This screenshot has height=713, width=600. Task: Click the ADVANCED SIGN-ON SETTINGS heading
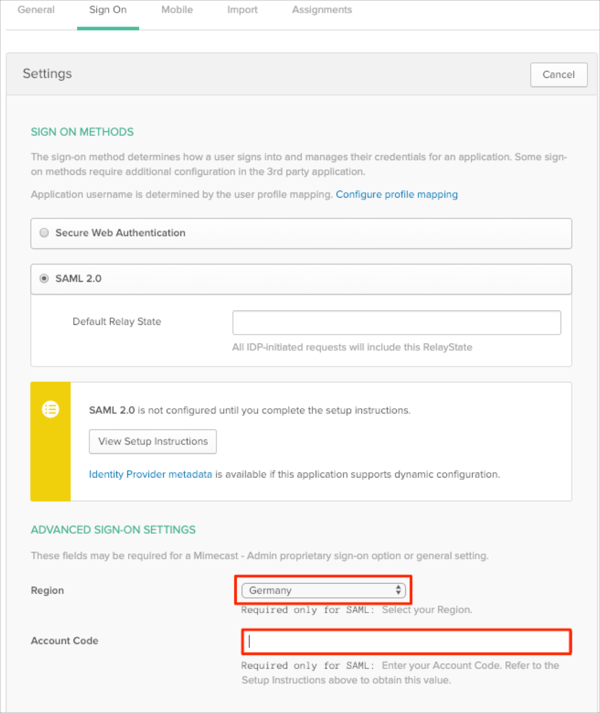pos(113,529)
